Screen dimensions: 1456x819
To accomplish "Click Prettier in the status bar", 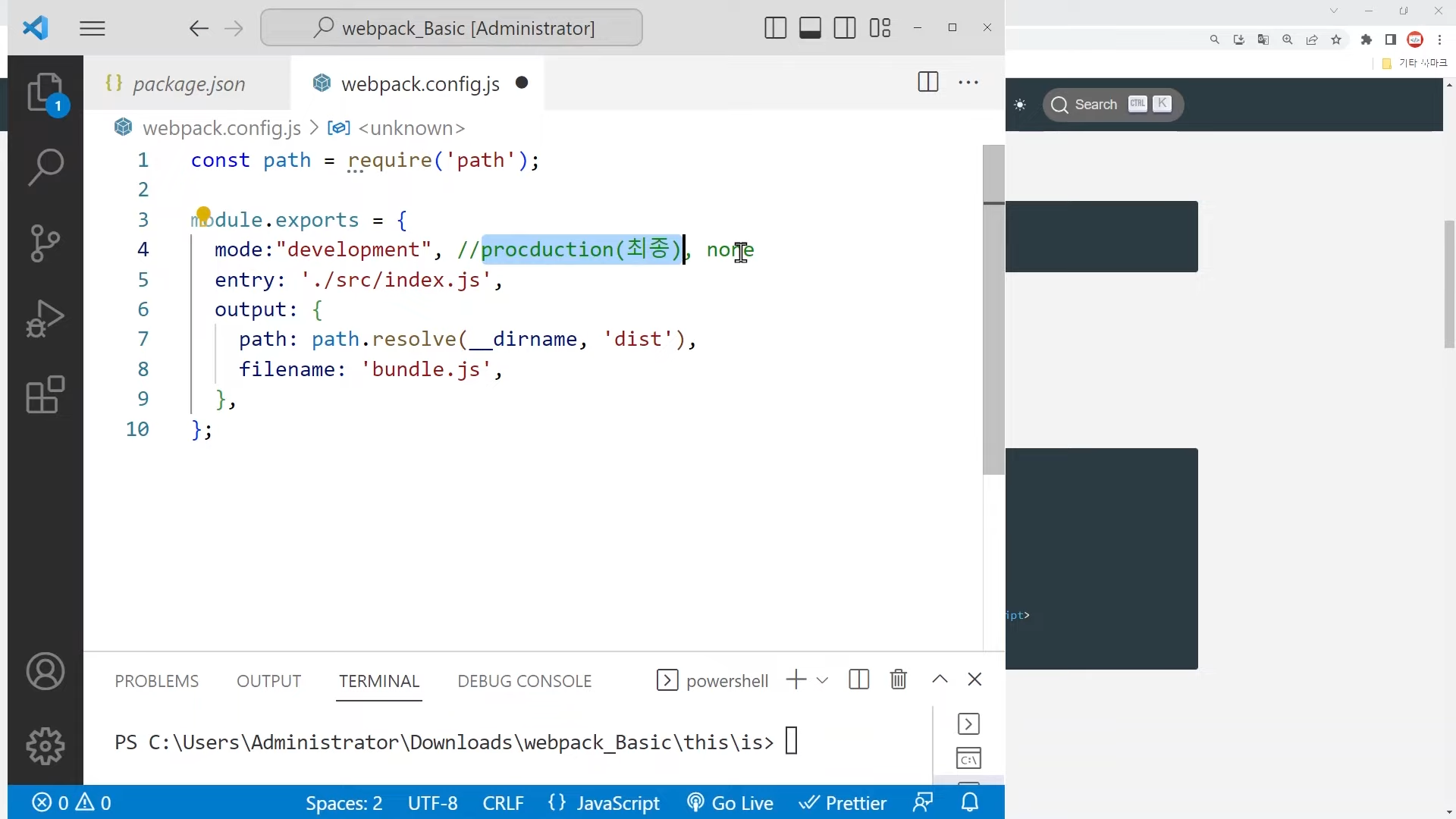I will pos(843,802).
